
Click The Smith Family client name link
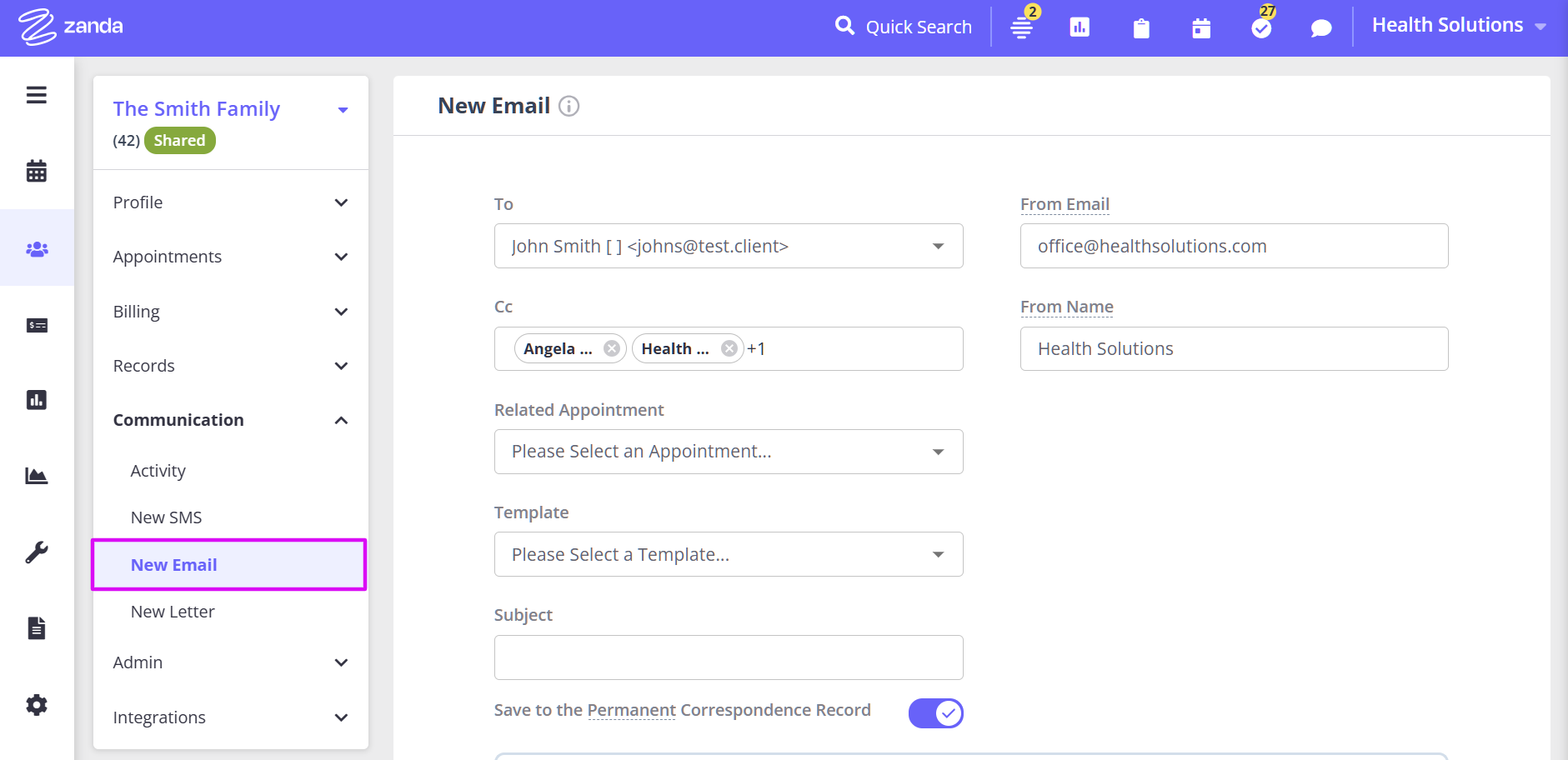pos(197,109)
